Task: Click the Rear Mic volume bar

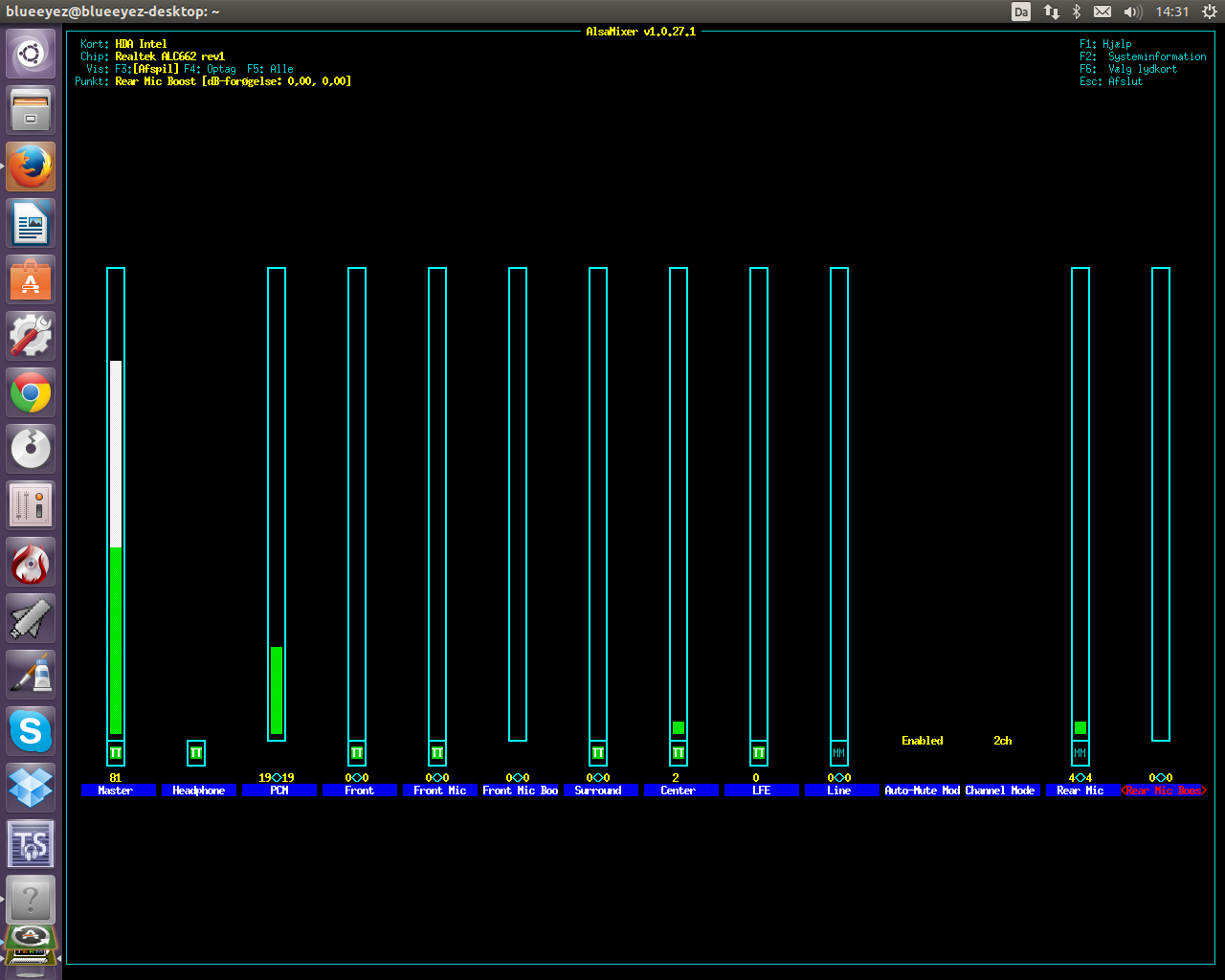Action: click(x=1080, y=504)
